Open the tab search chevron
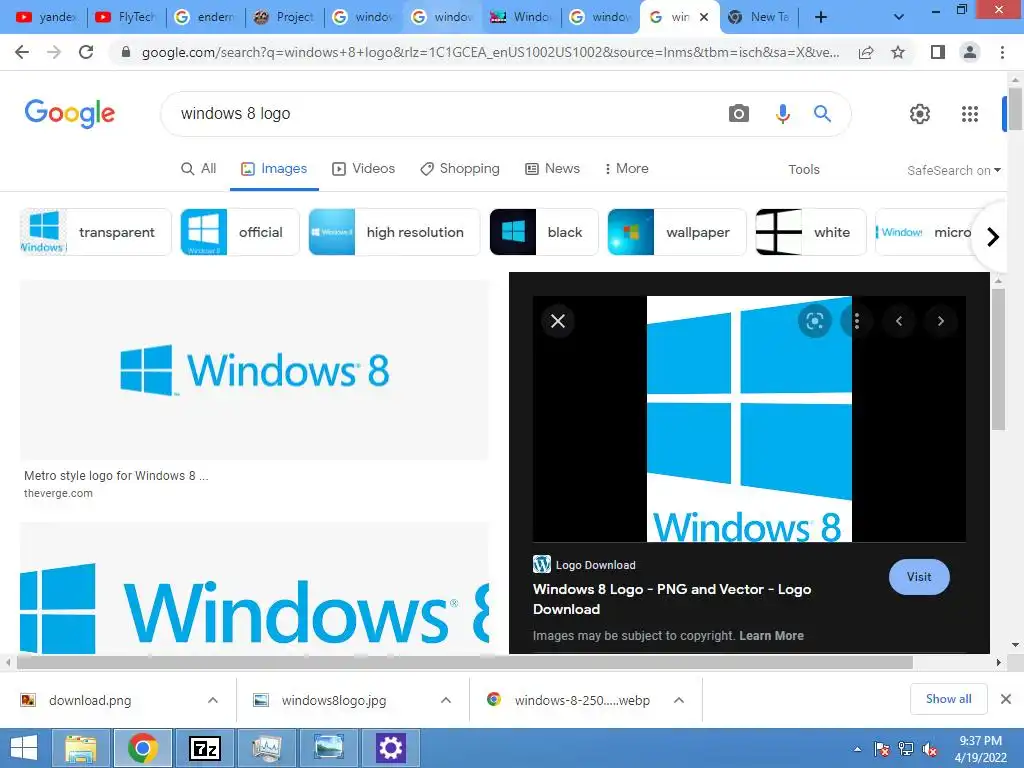Viewport: 1024px width, 768px height. point(899,17)
